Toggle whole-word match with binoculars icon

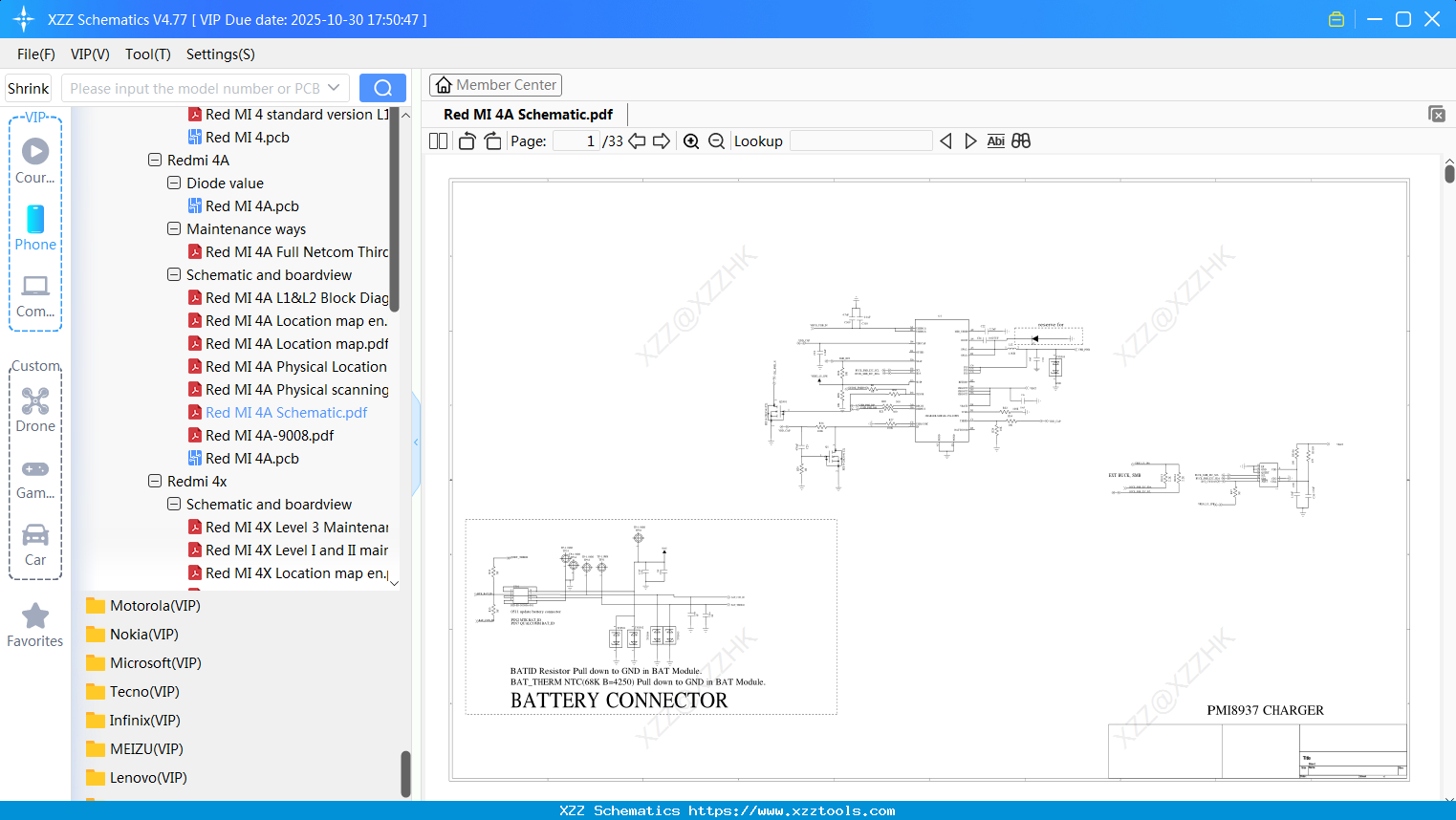1020,140
